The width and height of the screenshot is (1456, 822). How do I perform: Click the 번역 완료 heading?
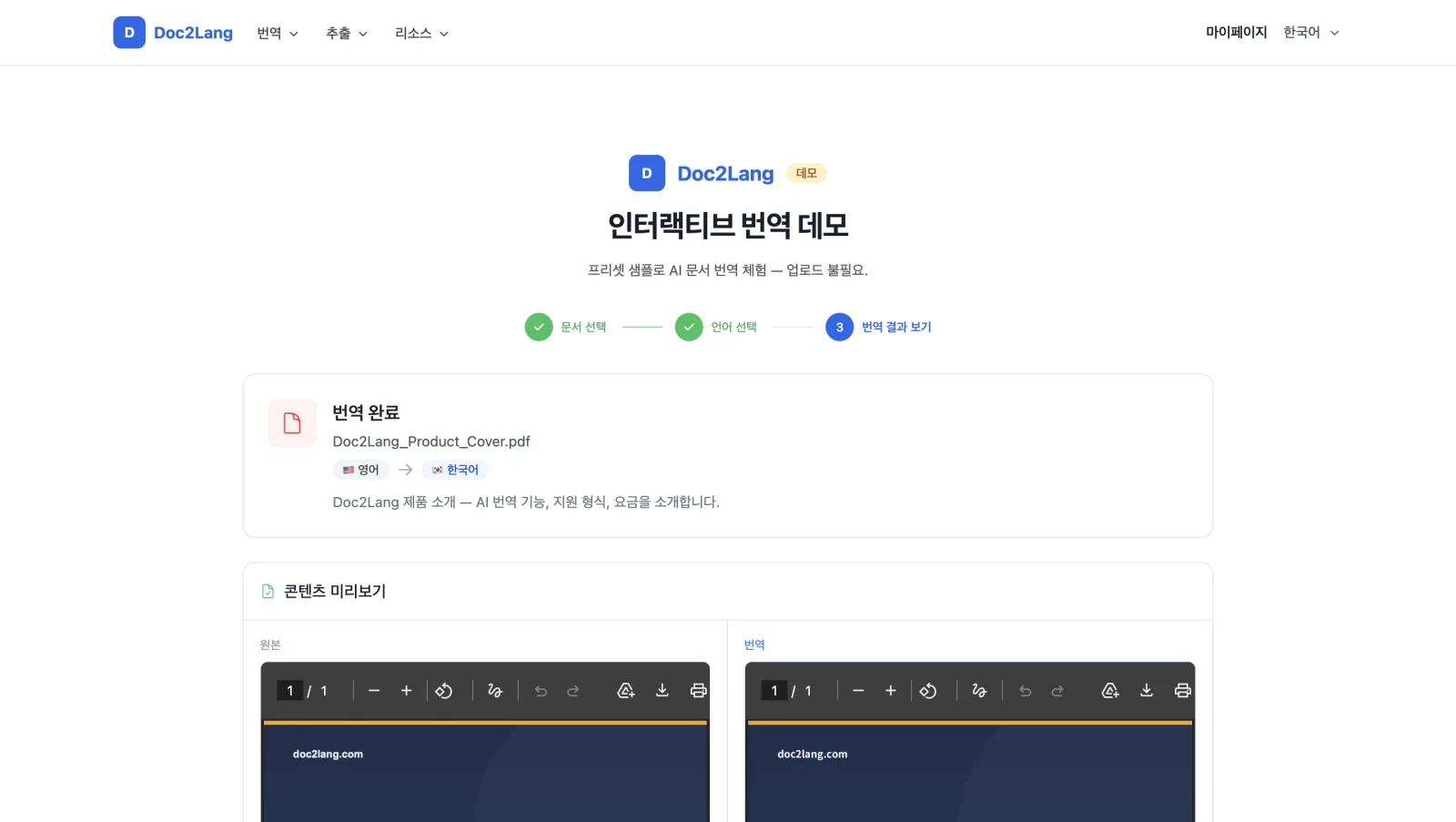366,412
